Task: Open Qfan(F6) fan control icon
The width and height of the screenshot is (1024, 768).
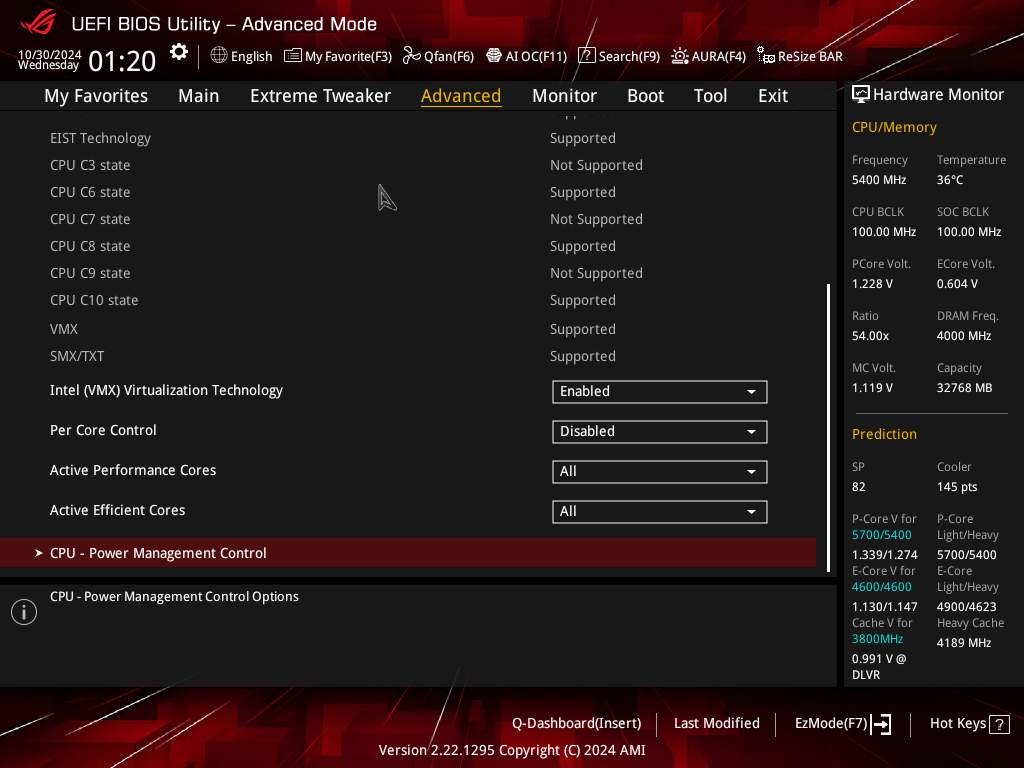Action: (x=411, y=56)
